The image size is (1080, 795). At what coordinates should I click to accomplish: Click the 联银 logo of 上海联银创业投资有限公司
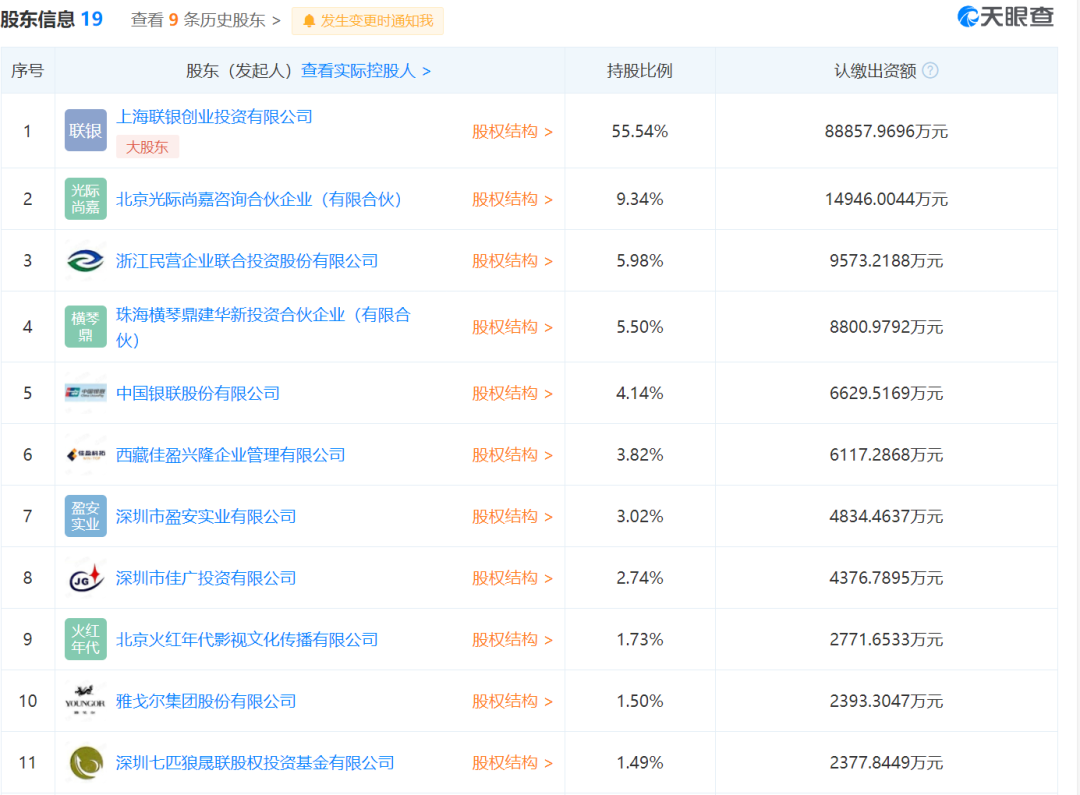[85, 130]
